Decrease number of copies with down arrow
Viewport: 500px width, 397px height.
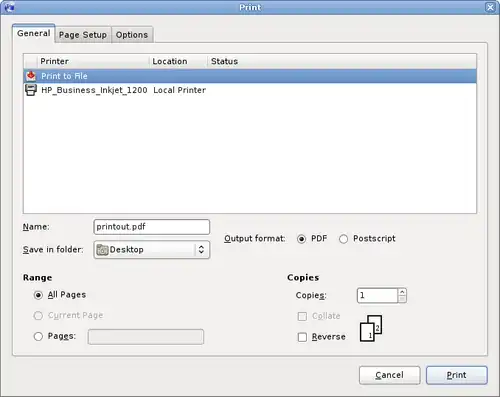point(402,299)
